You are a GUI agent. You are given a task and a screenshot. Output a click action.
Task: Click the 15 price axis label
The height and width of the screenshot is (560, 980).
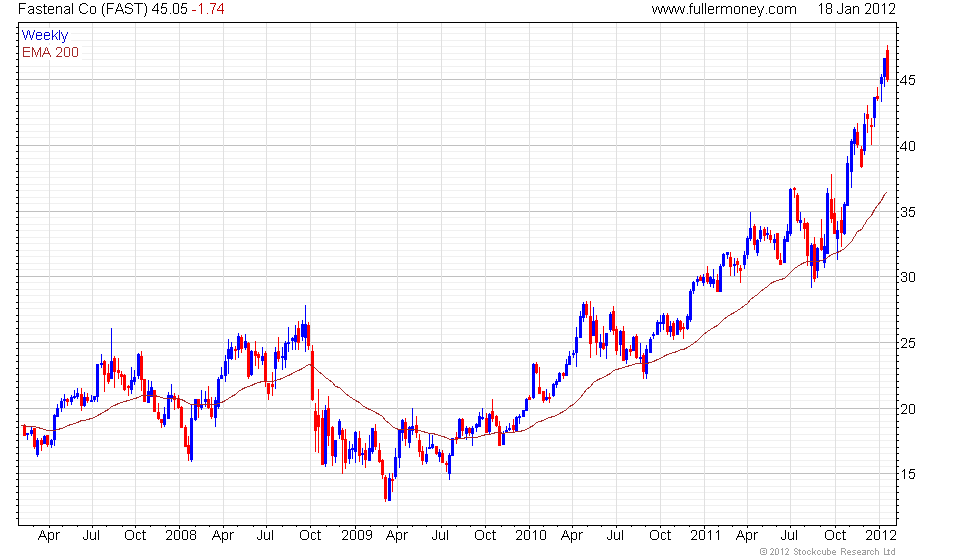[908, 474]
